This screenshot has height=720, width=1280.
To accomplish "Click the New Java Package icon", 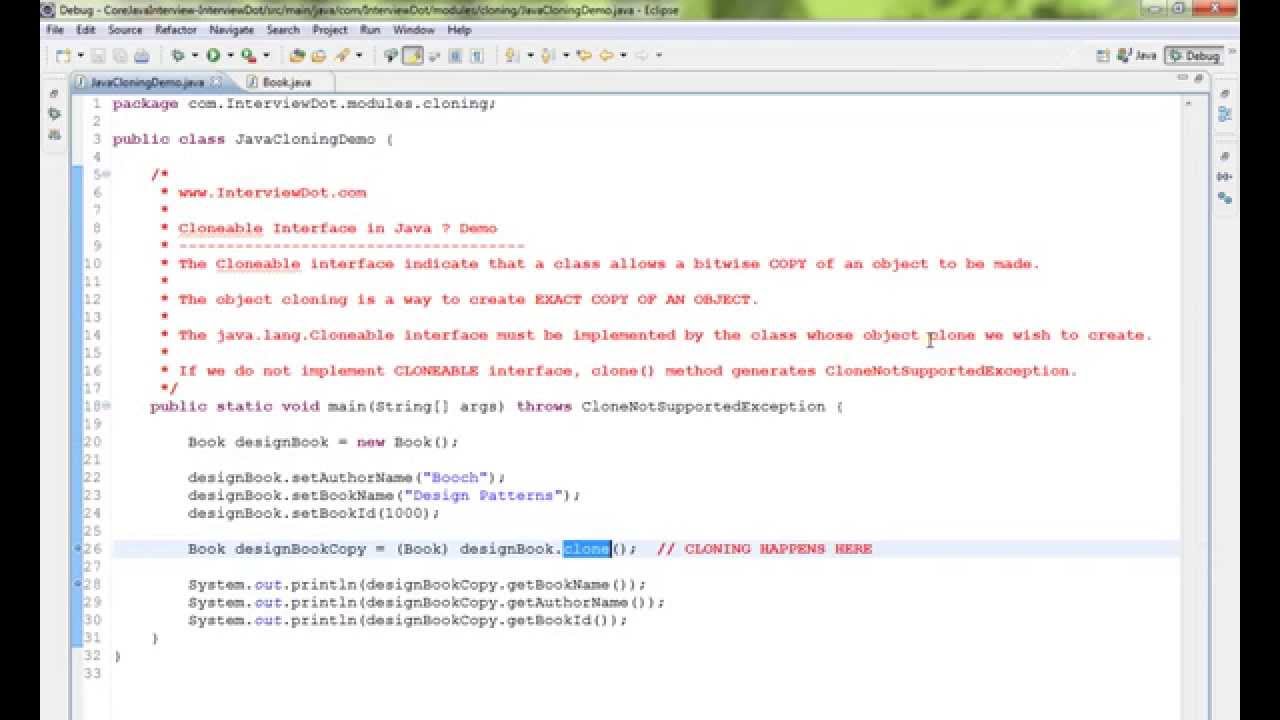I will 298,56.
